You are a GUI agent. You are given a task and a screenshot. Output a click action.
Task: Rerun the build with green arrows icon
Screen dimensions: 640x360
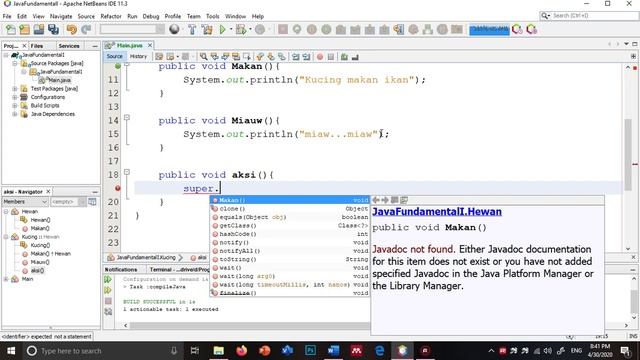click(108, 279)
